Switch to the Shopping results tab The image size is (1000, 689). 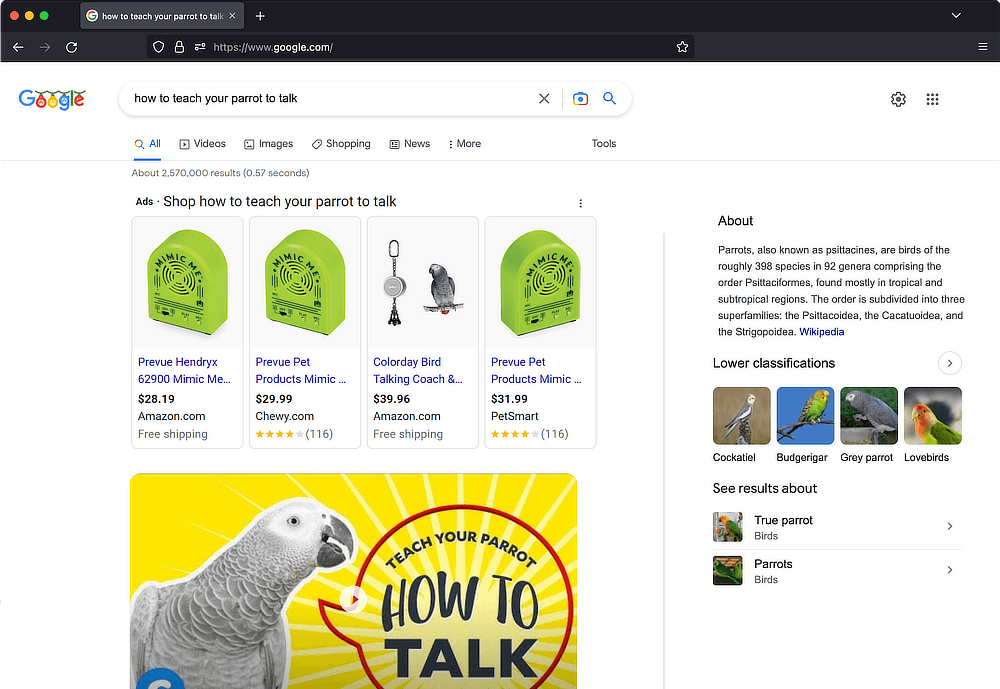click(341, 144)
